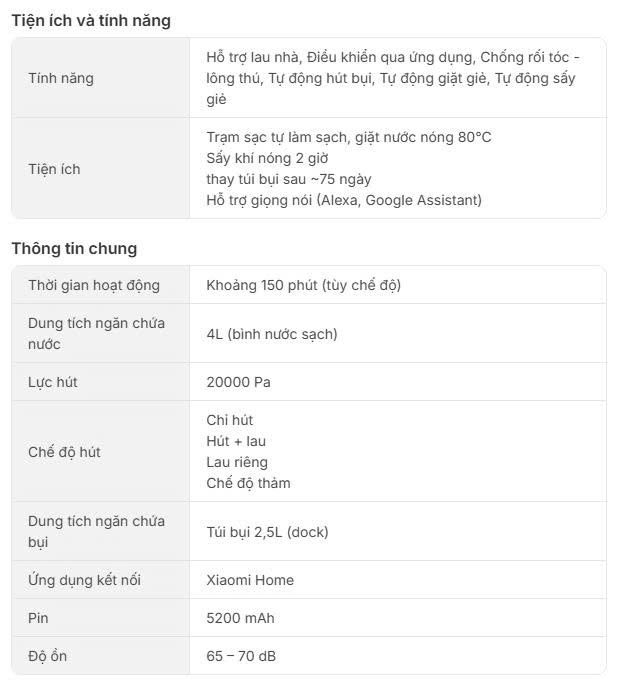Click the "Thông tin chung" heading

click(74, 249)
